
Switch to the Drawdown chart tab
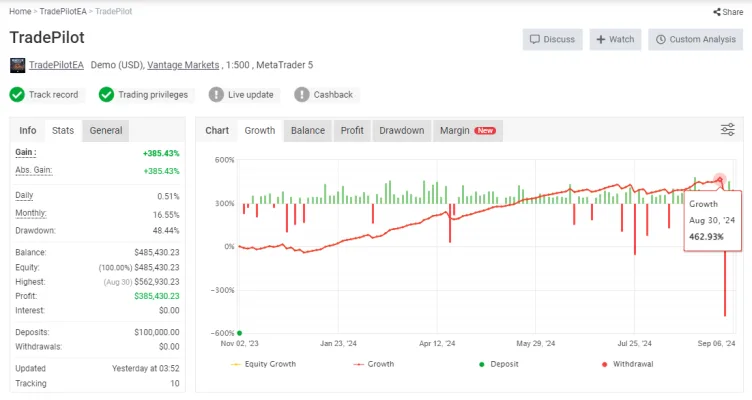(401, 130)
